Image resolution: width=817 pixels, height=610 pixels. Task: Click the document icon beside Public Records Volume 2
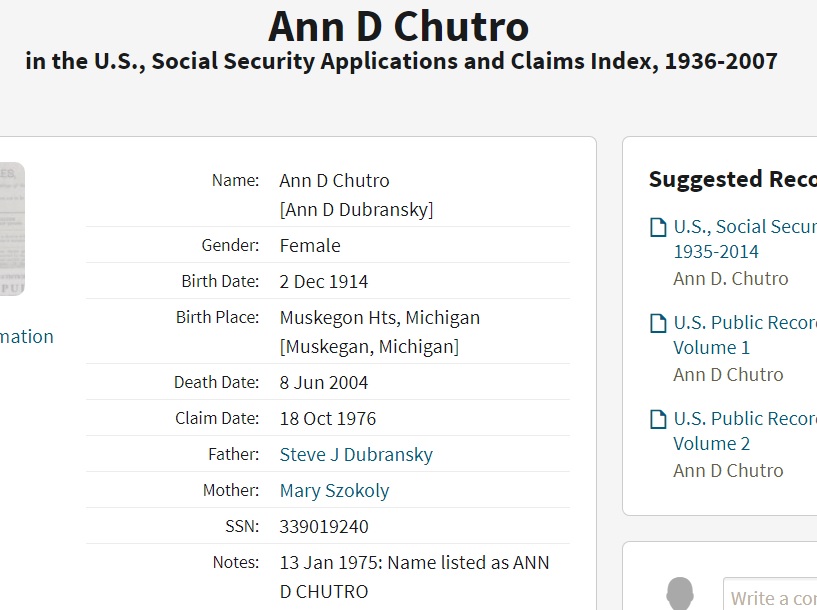point(658,419)
